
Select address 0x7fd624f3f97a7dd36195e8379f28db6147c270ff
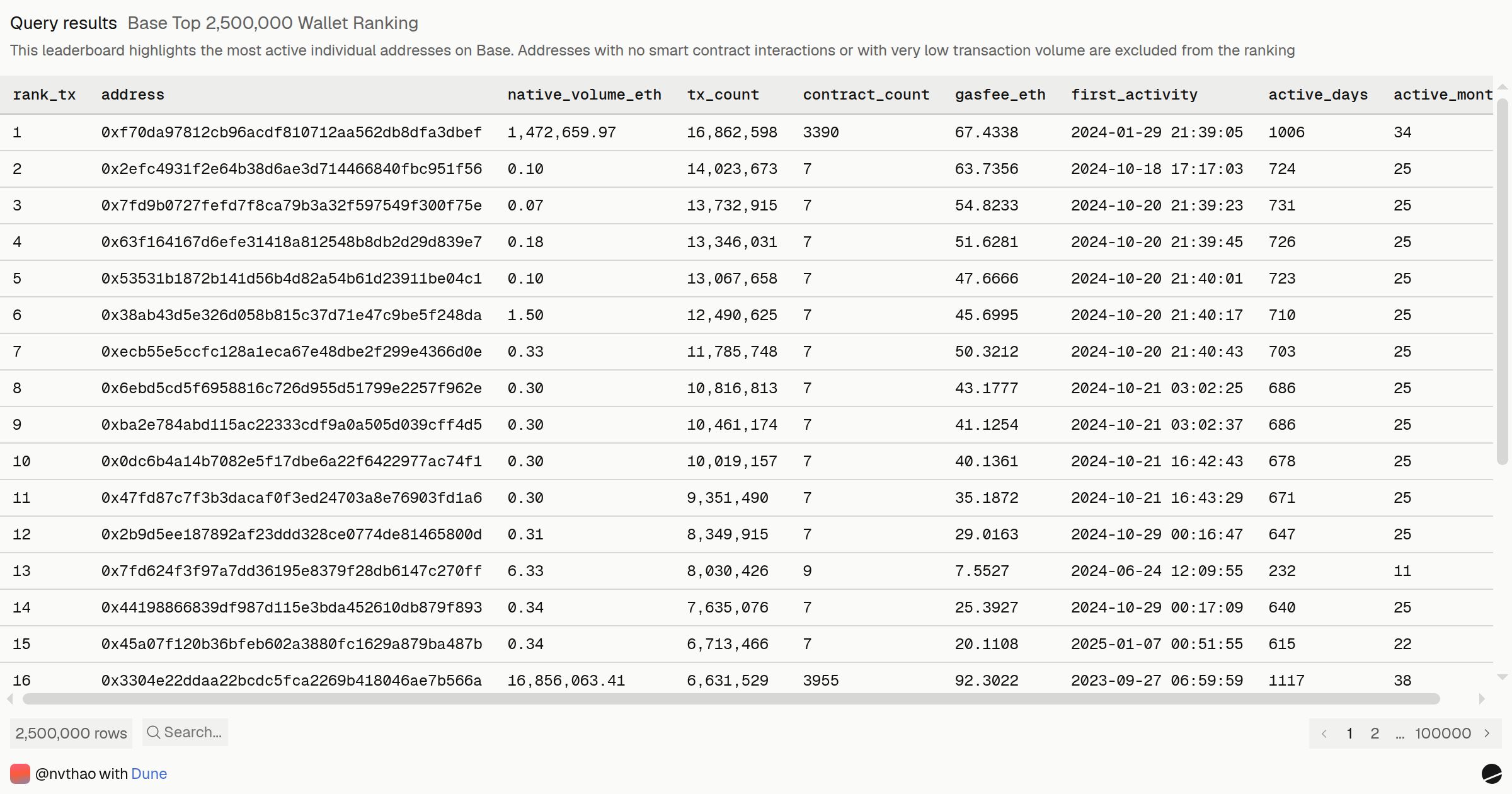point(292,571)
